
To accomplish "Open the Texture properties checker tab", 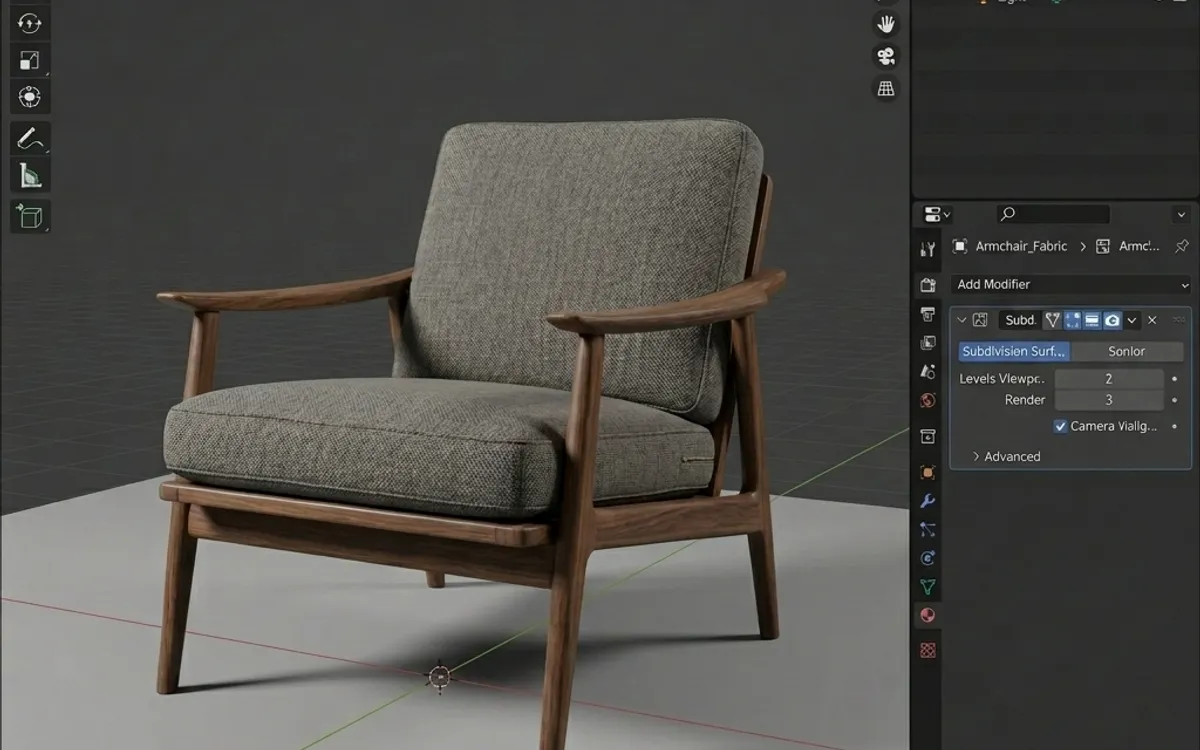I will point(928,650).
